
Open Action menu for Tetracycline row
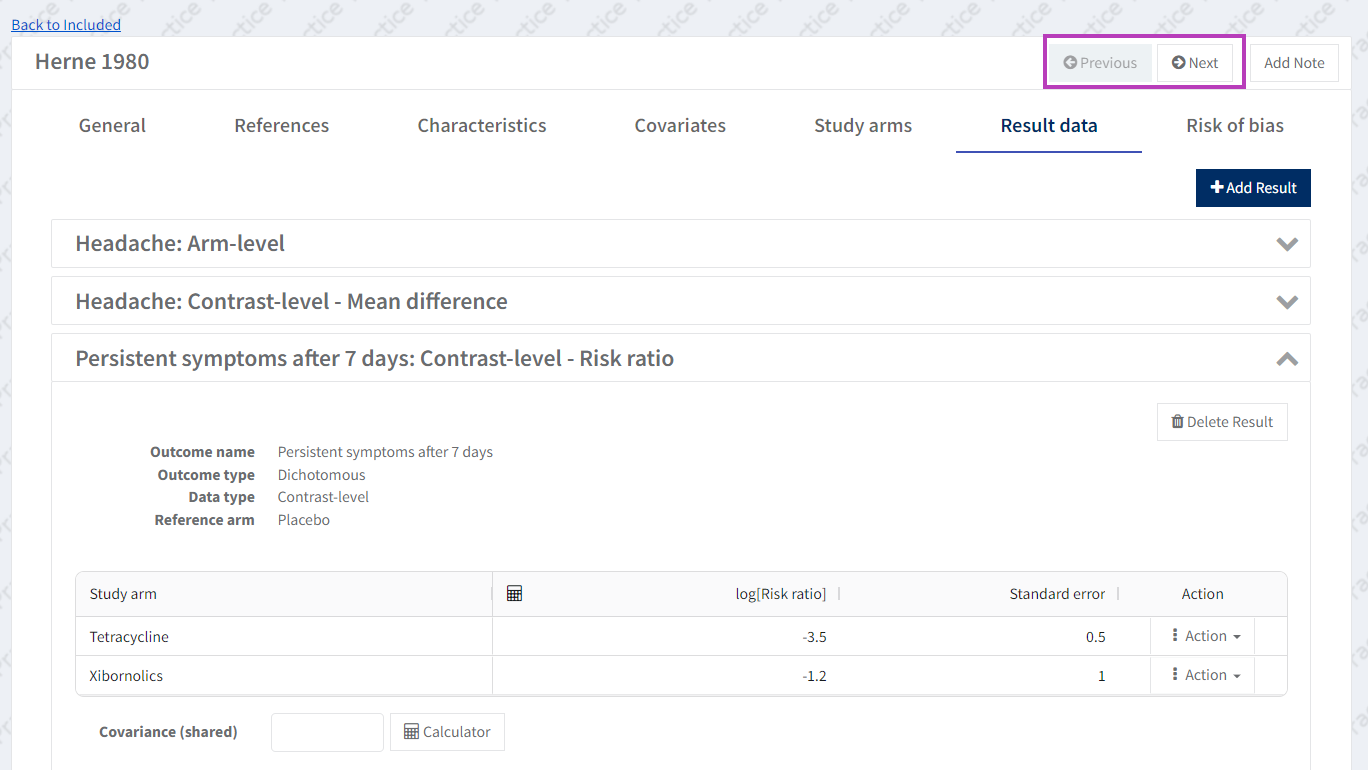pos(1205,636)
